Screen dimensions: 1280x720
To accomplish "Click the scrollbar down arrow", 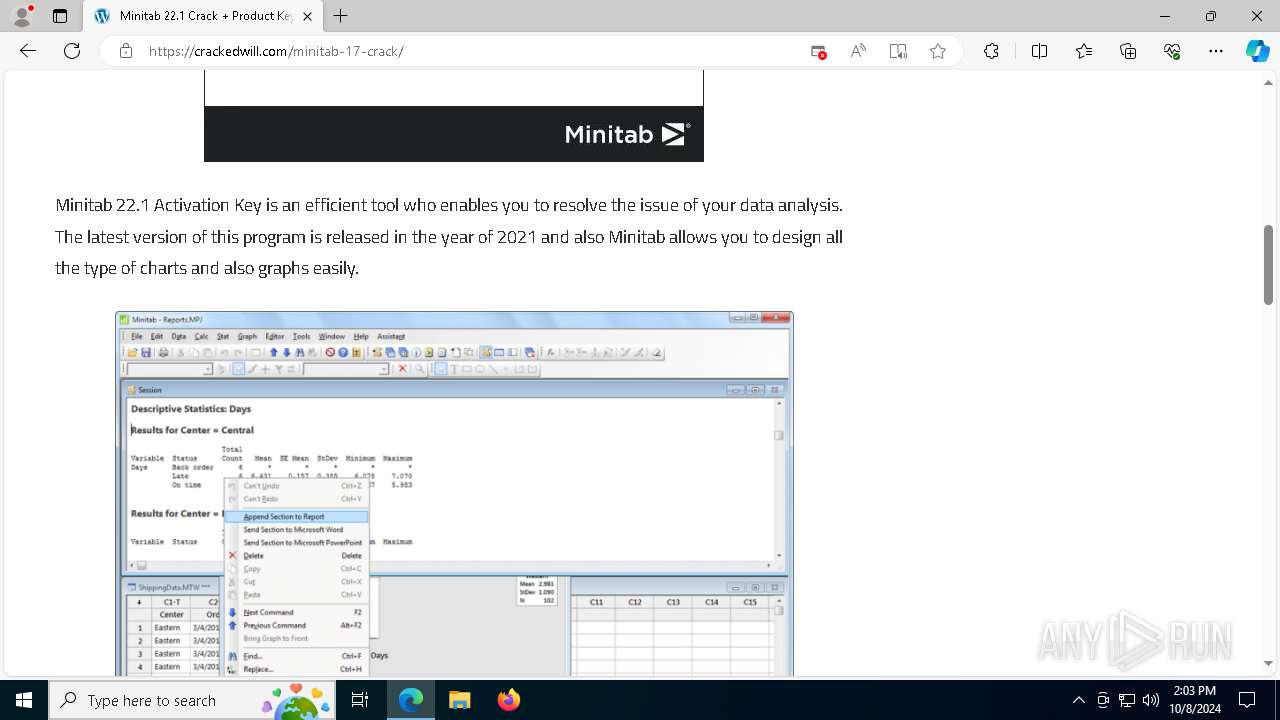I will click(1269, 664).
